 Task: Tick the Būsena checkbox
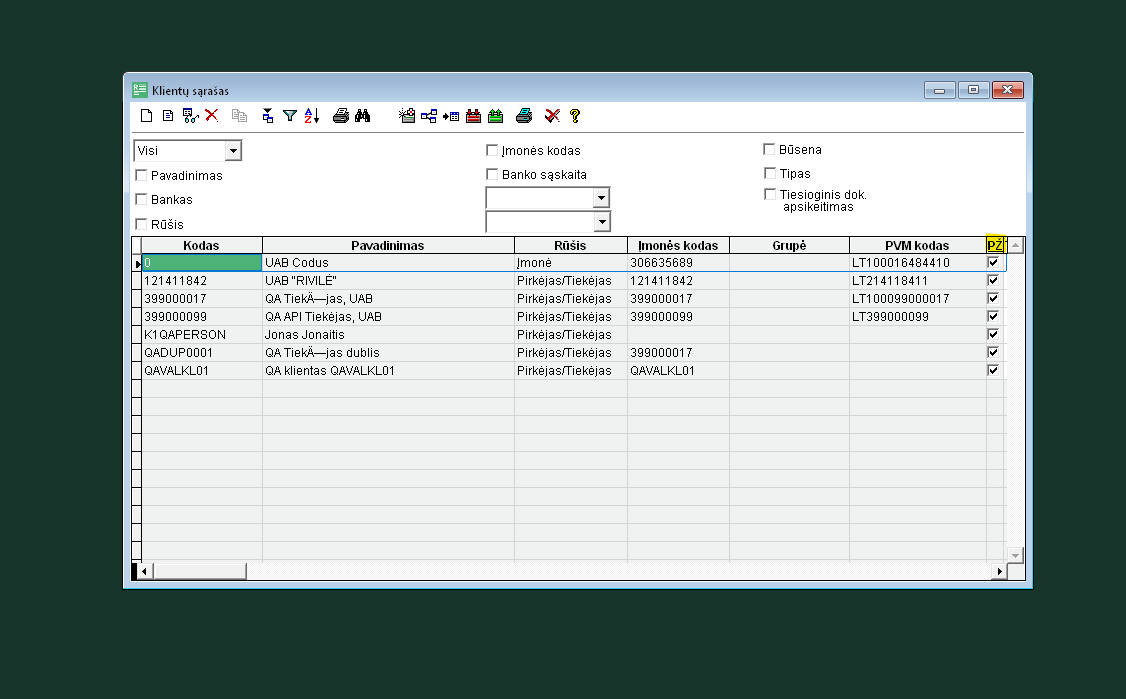(769, 149)
